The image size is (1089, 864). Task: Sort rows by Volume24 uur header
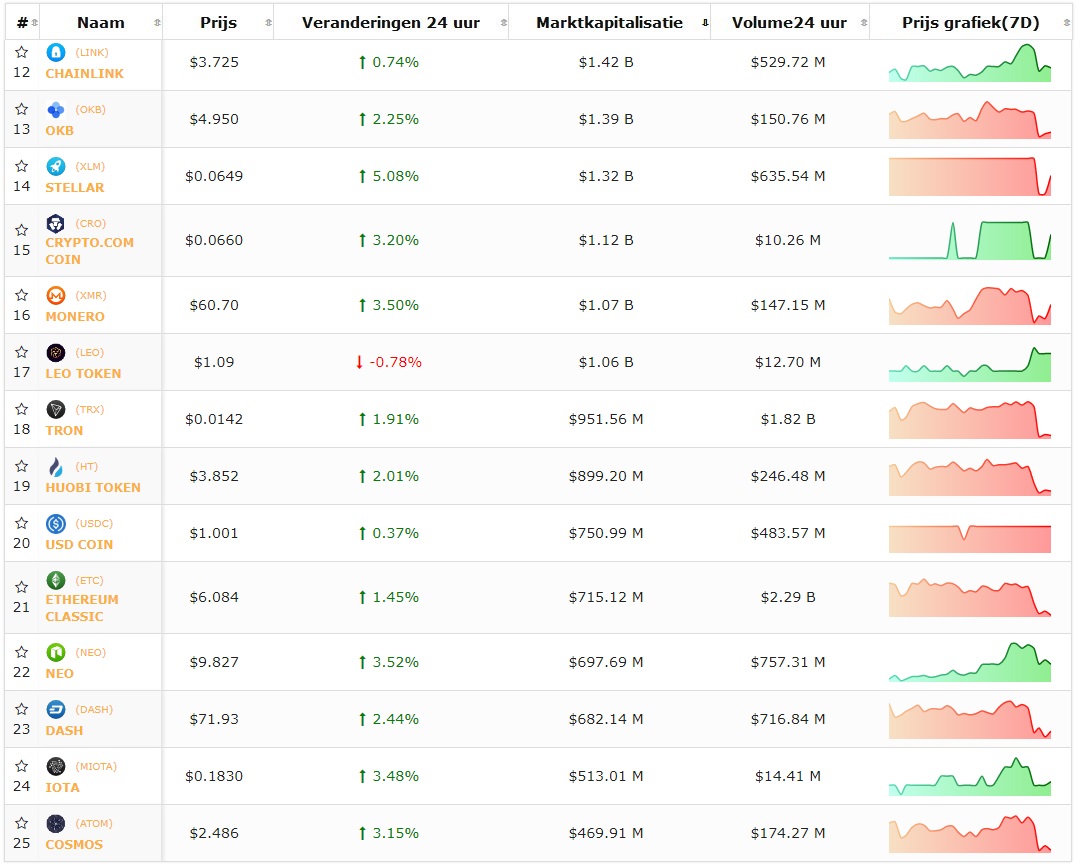coord(789,23)
